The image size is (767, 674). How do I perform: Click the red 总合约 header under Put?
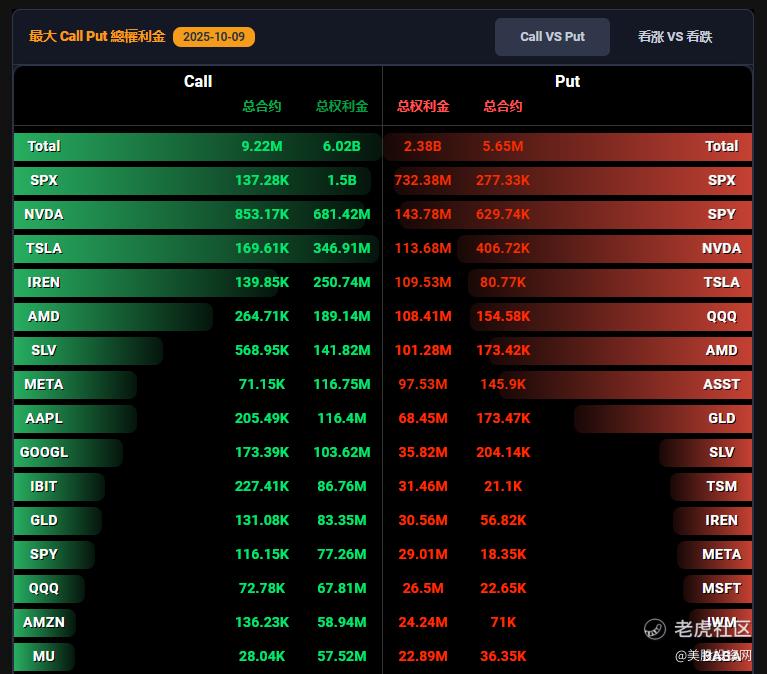click(x=503, y=106)
